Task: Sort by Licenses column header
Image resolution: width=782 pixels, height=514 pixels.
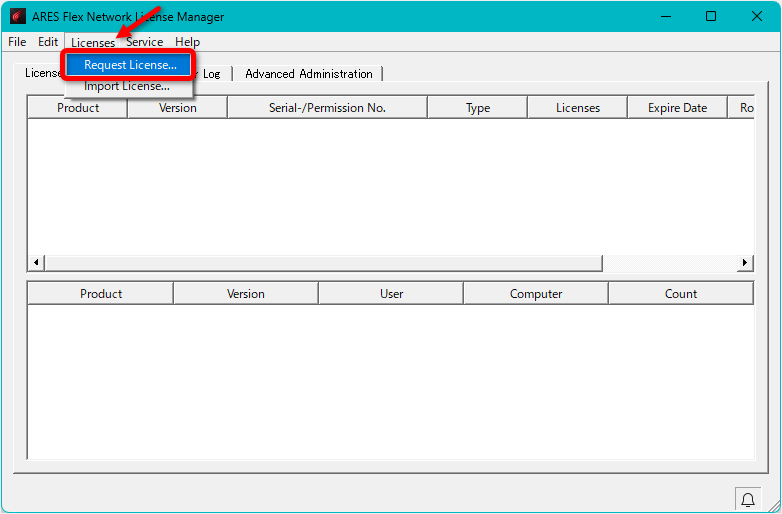Action: click(x=578, y=108)
